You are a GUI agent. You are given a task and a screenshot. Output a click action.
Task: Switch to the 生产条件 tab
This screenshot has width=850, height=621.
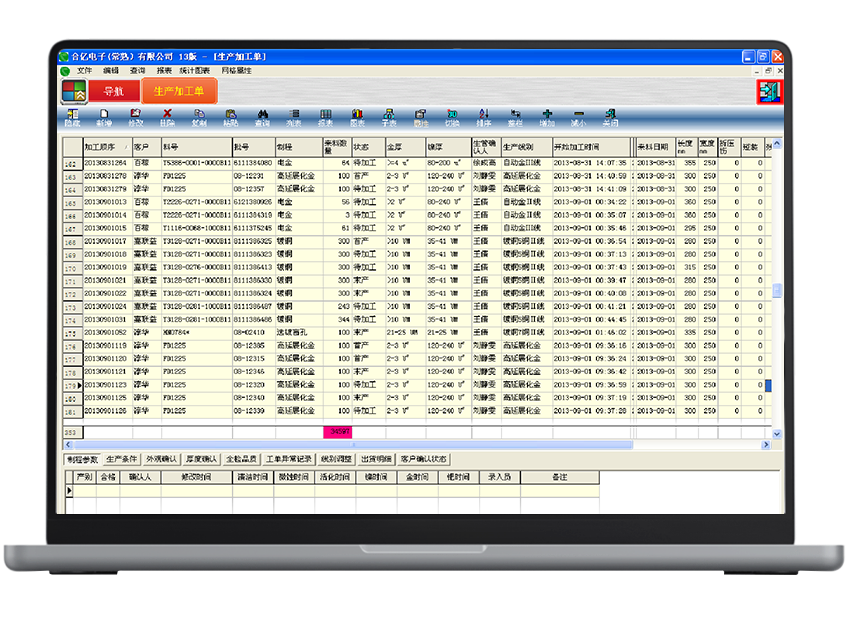tap(122, 459)
